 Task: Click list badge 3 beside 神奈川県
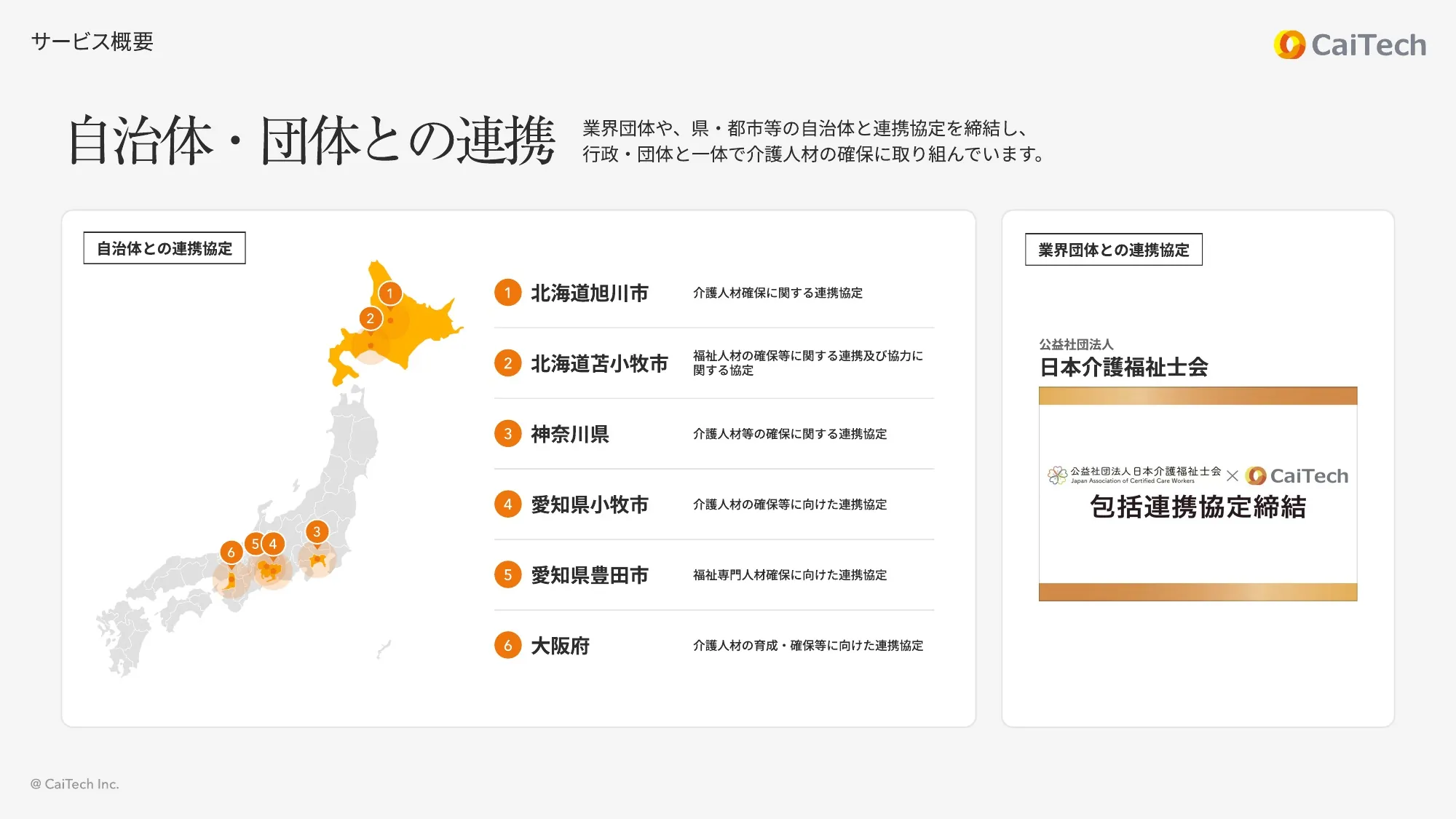coord(508,434)
